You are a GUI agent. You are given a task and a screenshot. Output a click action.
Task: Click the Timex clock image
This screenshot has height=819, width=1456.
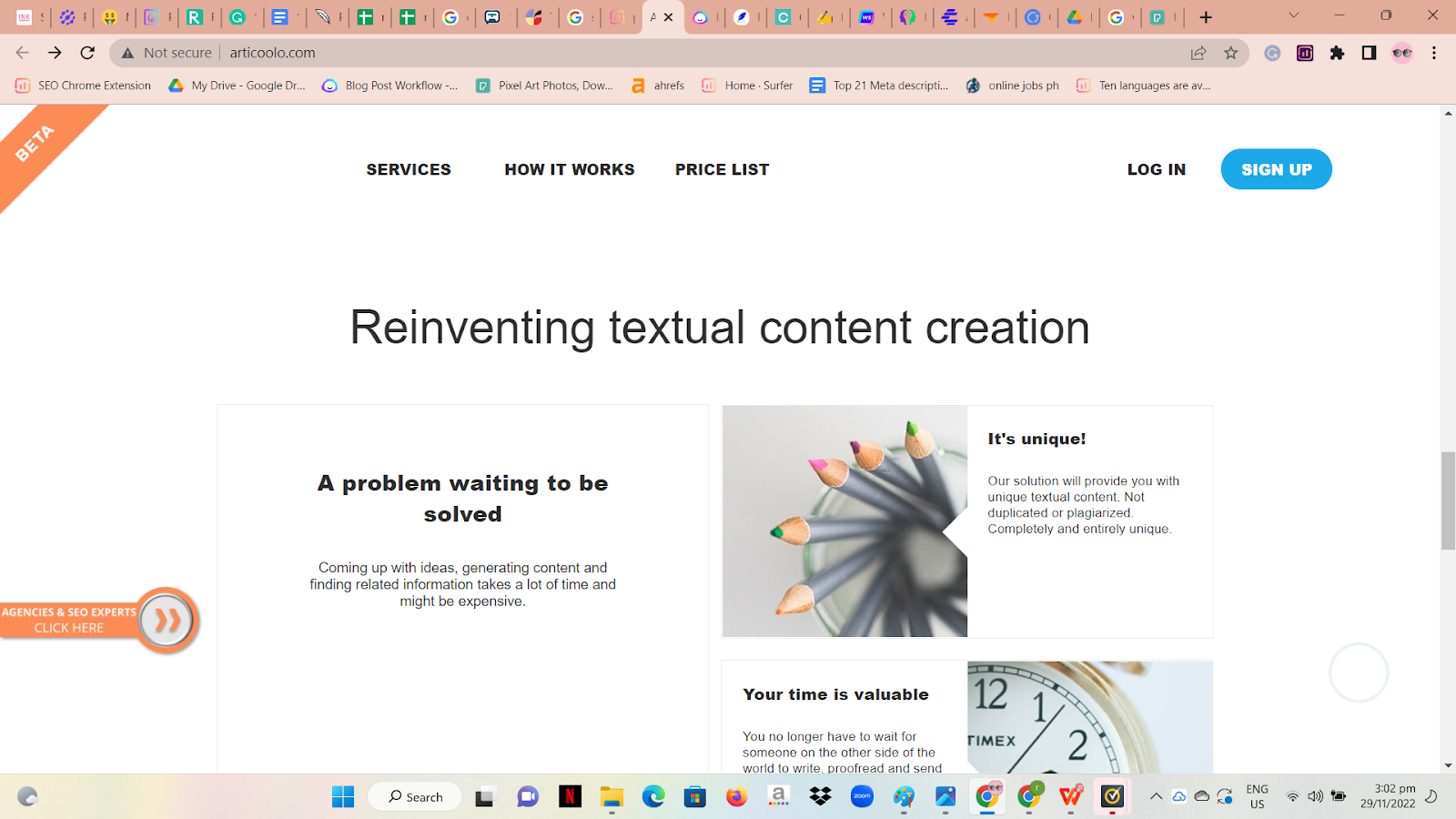tap(1090, 717)
